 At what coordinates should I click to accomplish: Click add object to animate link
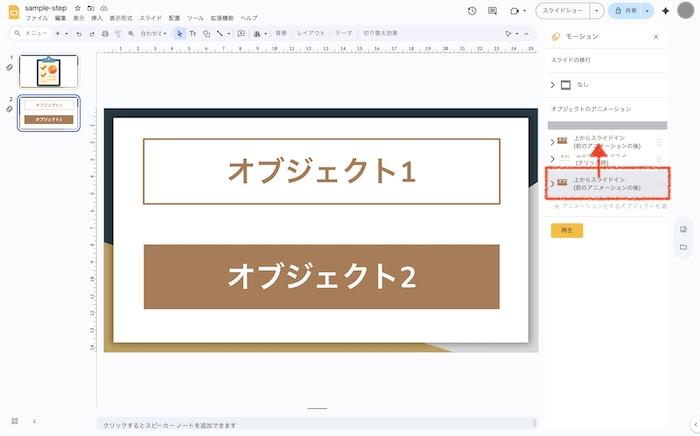(x=611, y=206)
